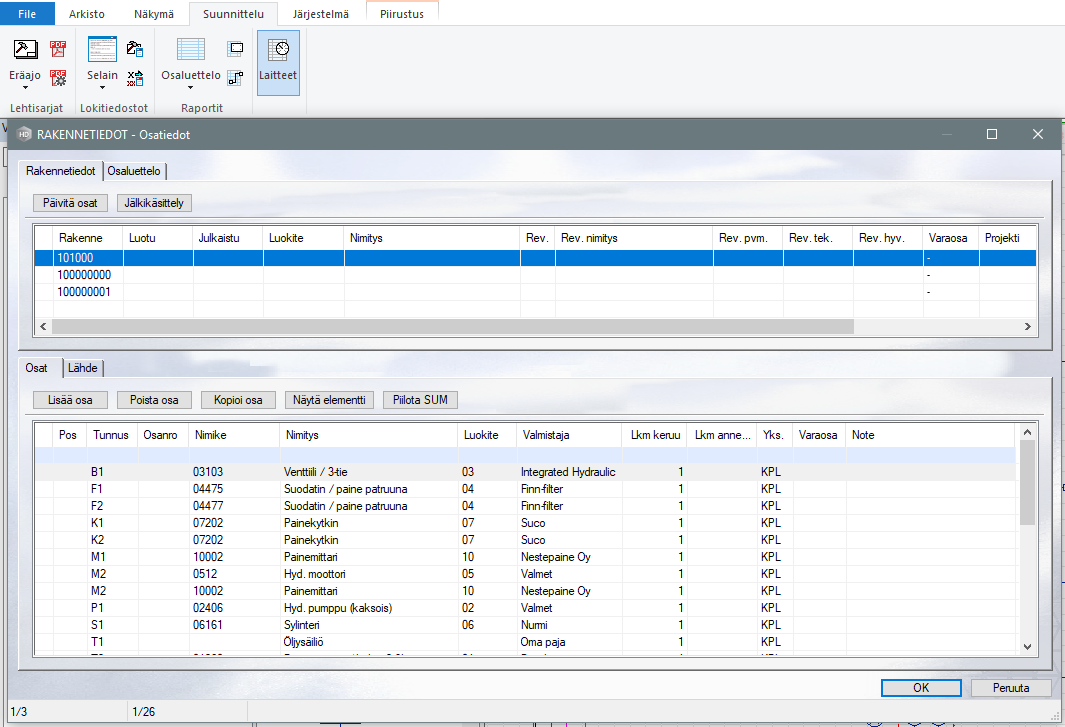Click the lower log file icon beside Selain
This screenshot has width=1065, height=727.
tap(135, 77)
